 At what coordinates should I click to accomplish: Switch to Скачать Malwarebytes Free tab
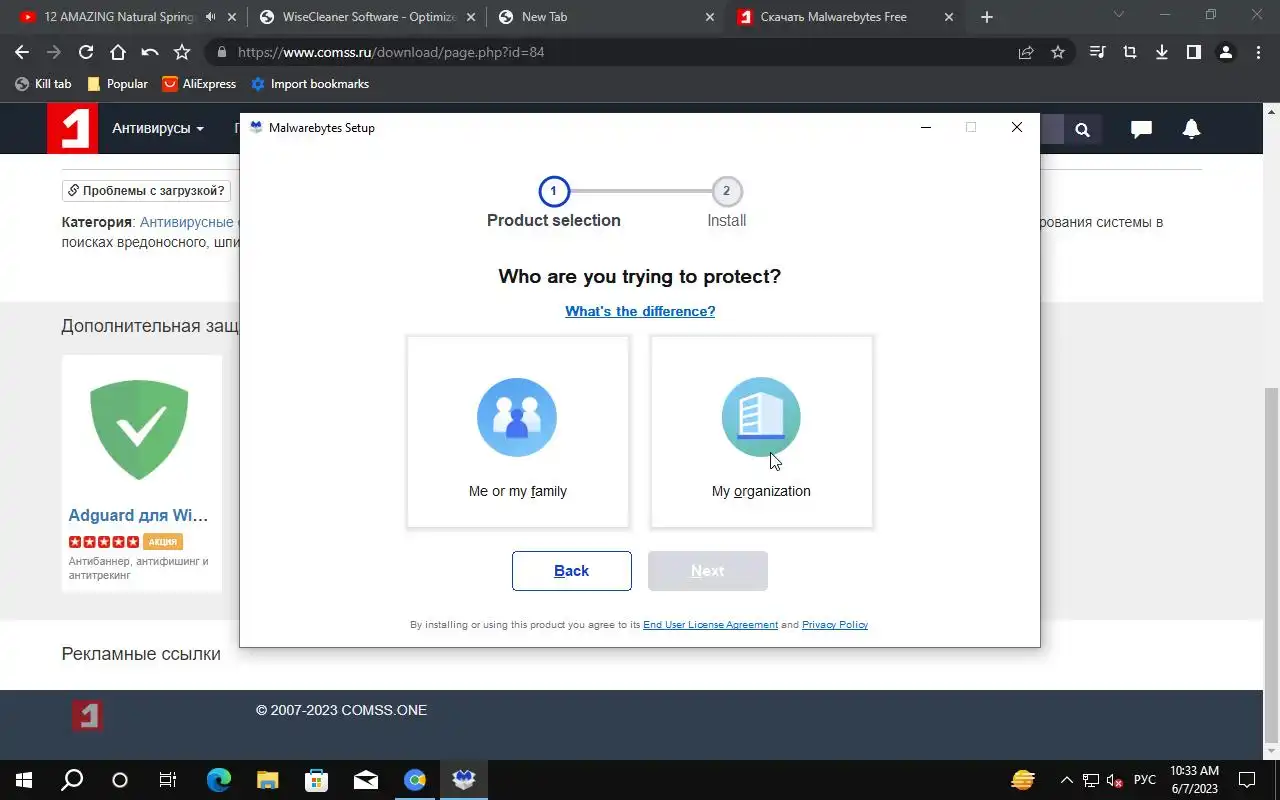pos(845,17)
